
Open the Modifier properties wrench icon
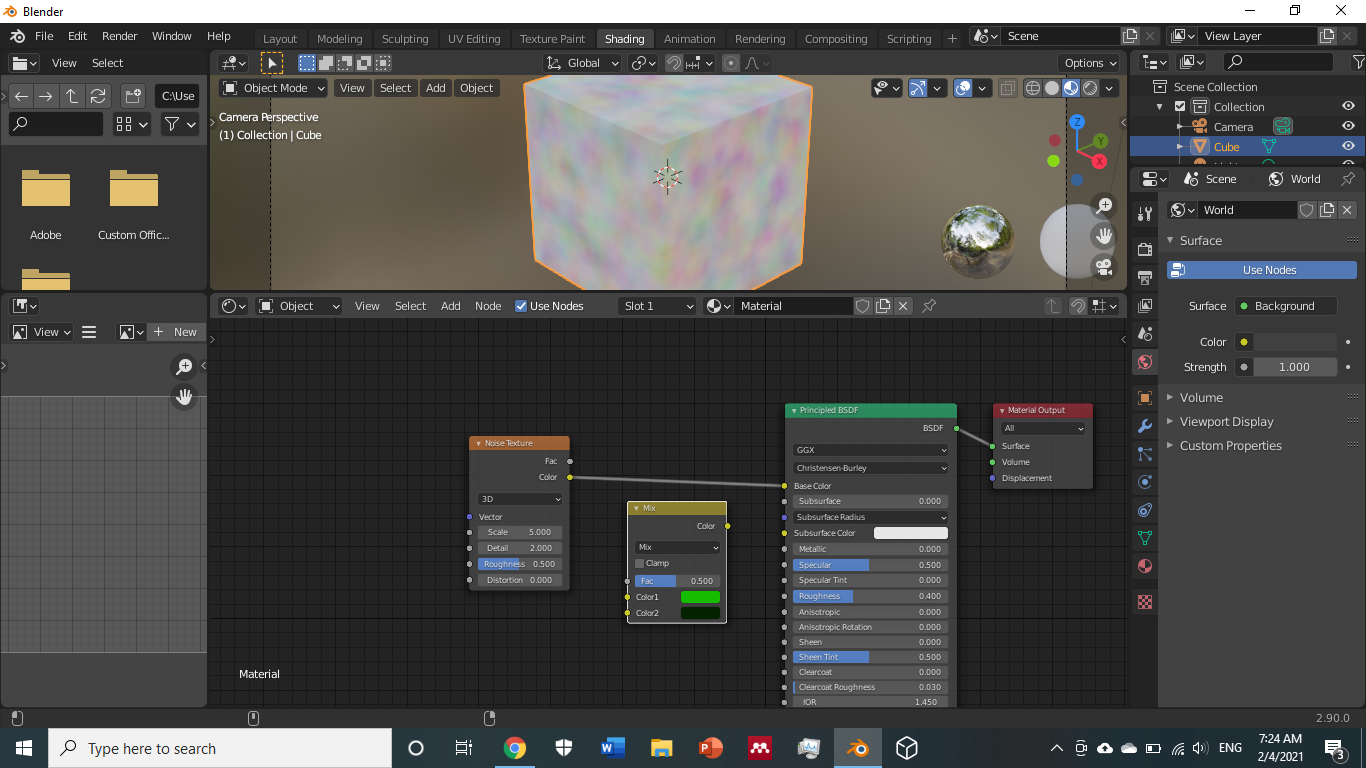pos(1145,426)
